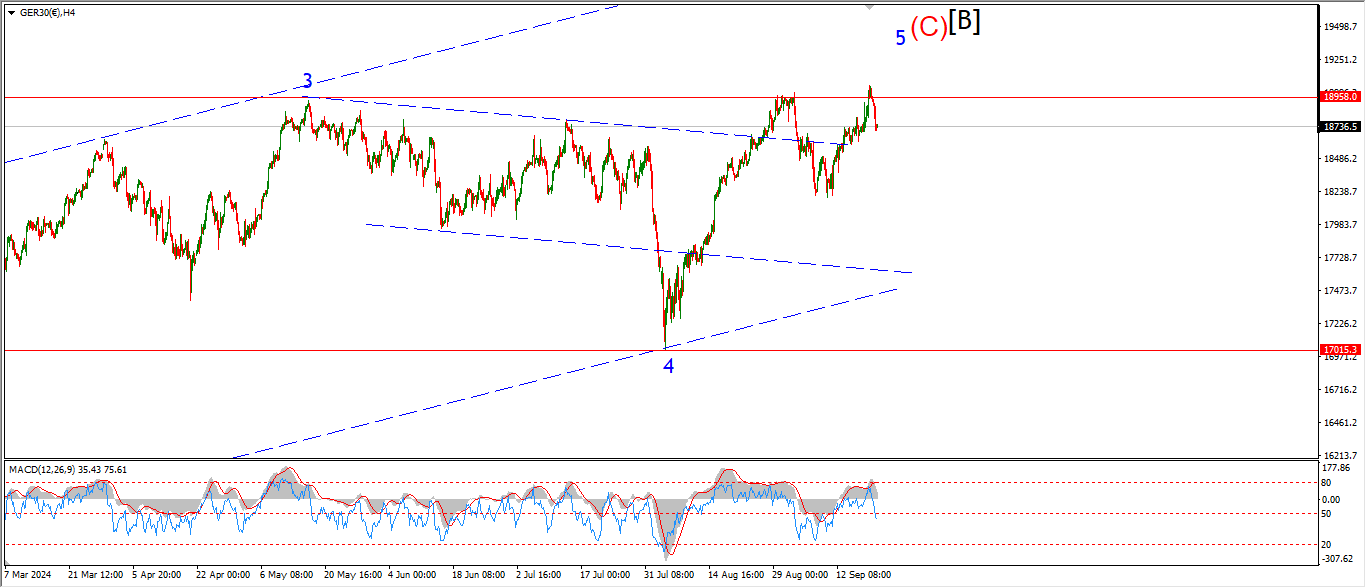Click the 18958.0 price level tag
Viewport: 1366px width, 588px height.
click(1340, 97)
